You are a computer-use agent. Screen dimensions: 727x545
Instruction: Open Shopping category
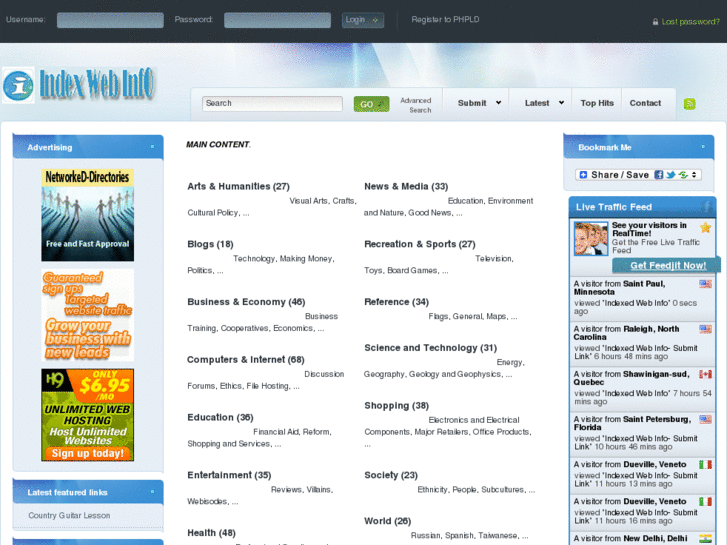pos(396,406)
